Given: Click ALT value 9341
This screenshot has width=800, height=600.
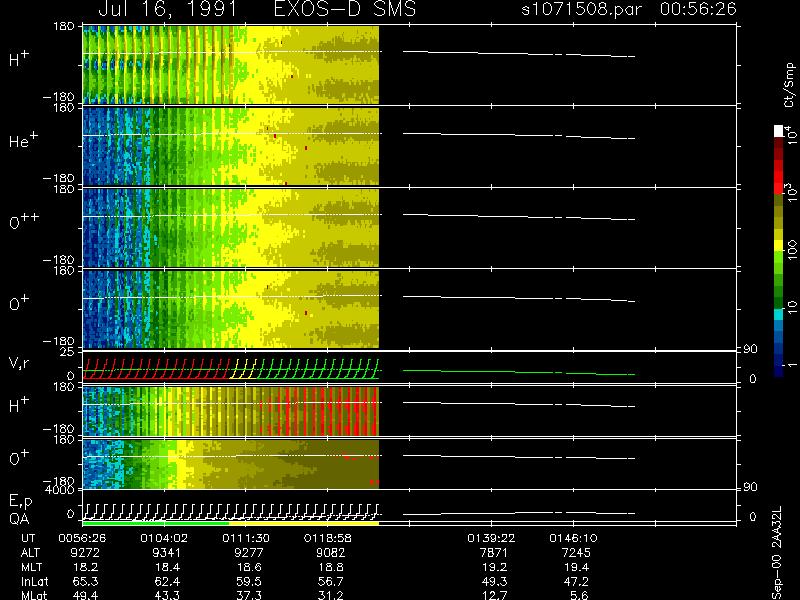Looking at the screenshot, I should 167,553.
